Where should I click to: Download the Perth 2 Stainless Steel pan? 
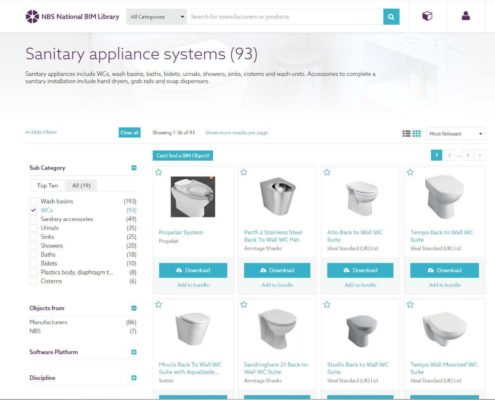point(277,270)
